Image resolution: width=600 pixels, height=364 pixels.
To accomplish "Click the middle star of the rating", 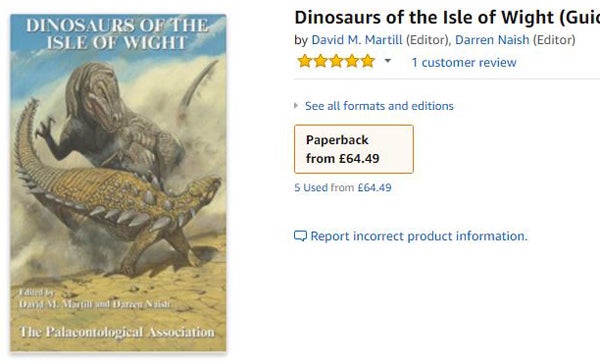I will pos(336,61).
